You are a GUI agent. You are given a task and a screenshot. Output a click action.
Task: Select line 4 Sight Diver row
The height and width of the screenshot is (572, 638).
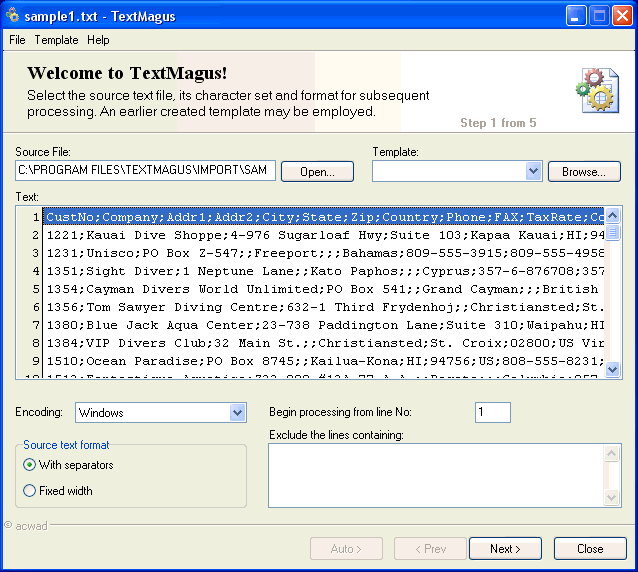pos(324,271)
